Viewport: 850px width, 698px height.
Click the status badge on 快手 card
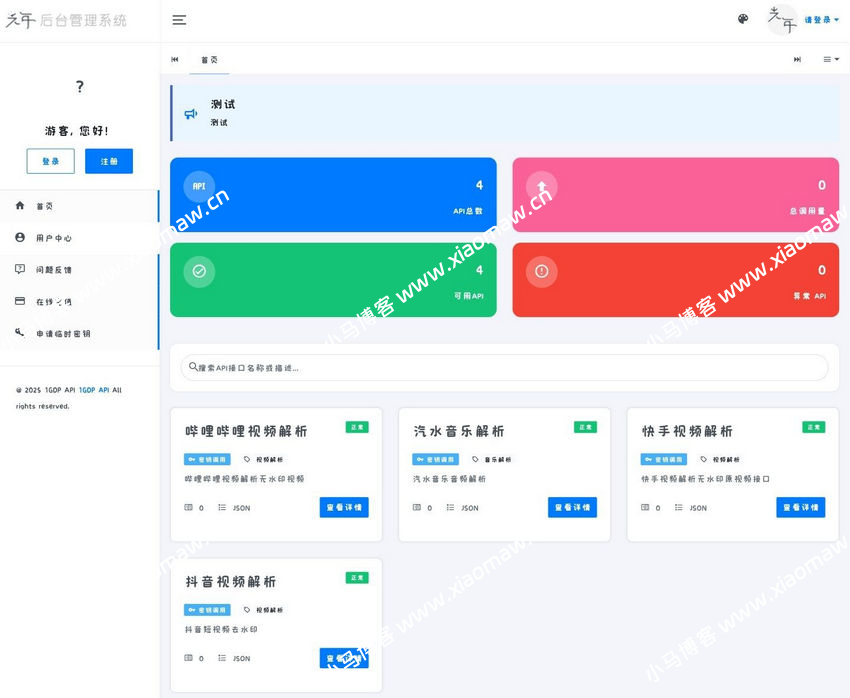point(814,427)
